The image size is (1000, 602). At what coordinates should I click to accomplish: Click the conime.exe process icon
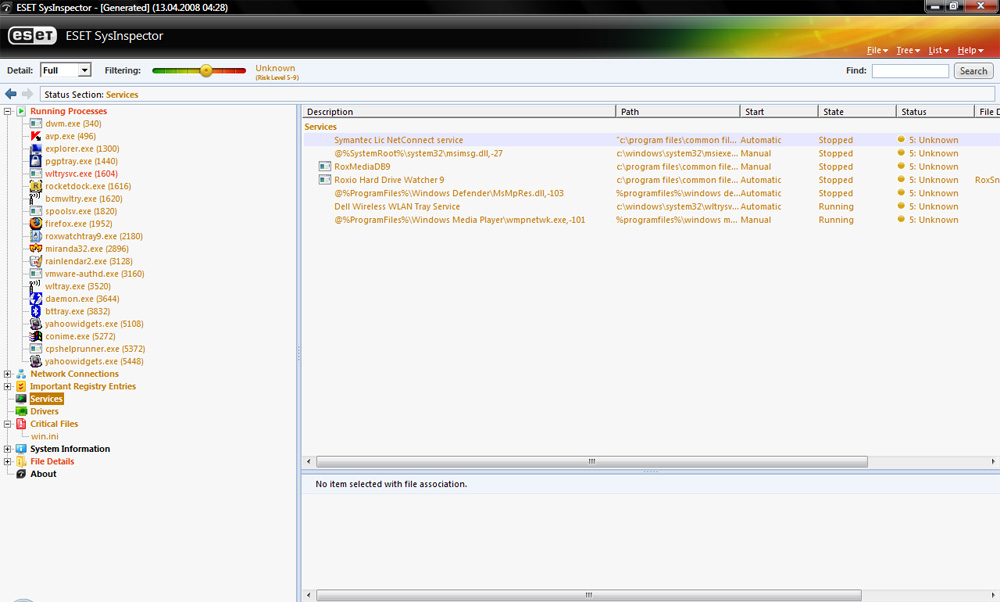coord(36,336)
